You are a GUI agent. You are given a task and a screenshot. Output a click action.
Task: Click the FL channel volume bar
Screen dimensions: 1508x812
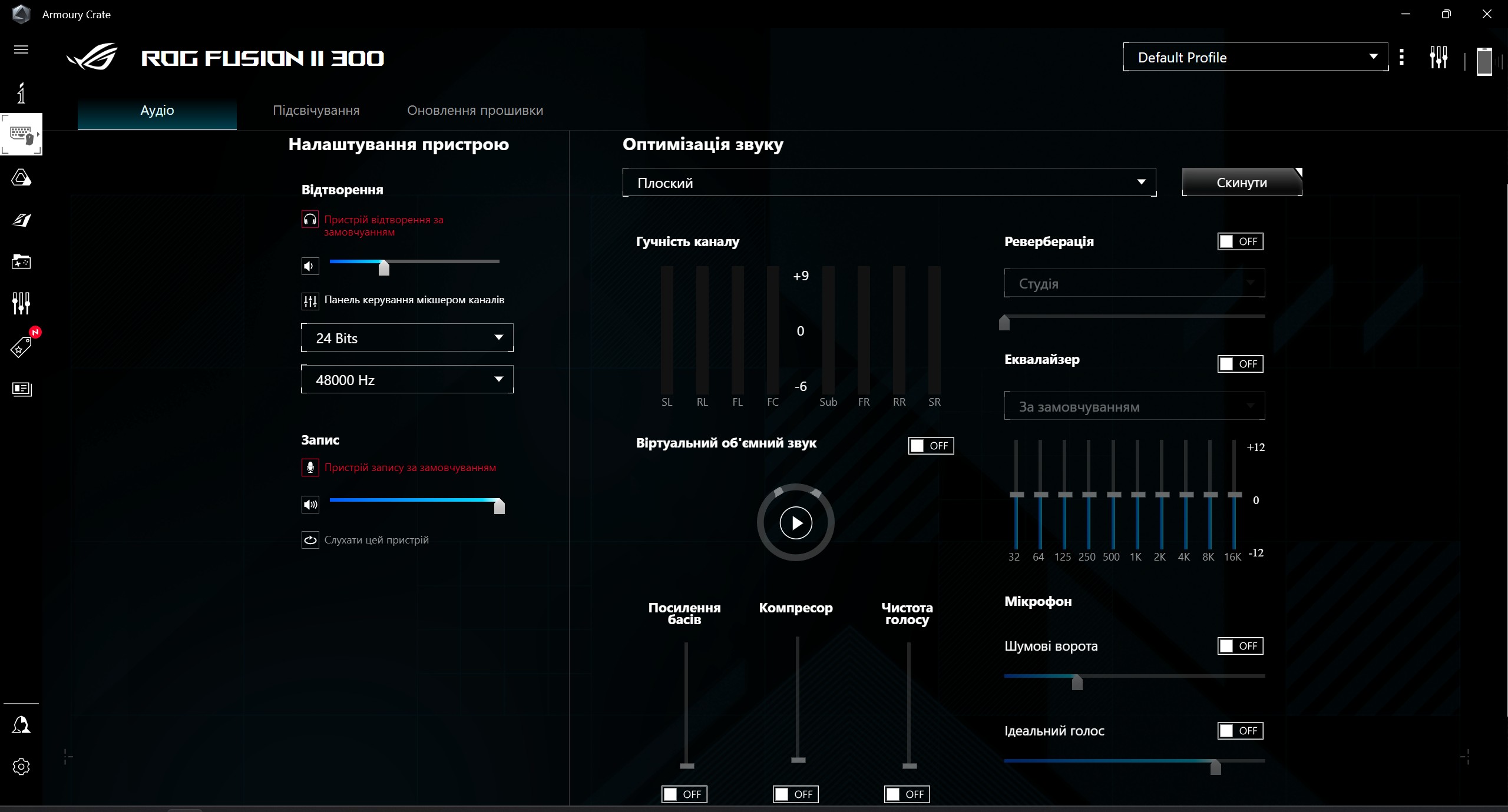(738, 330)
